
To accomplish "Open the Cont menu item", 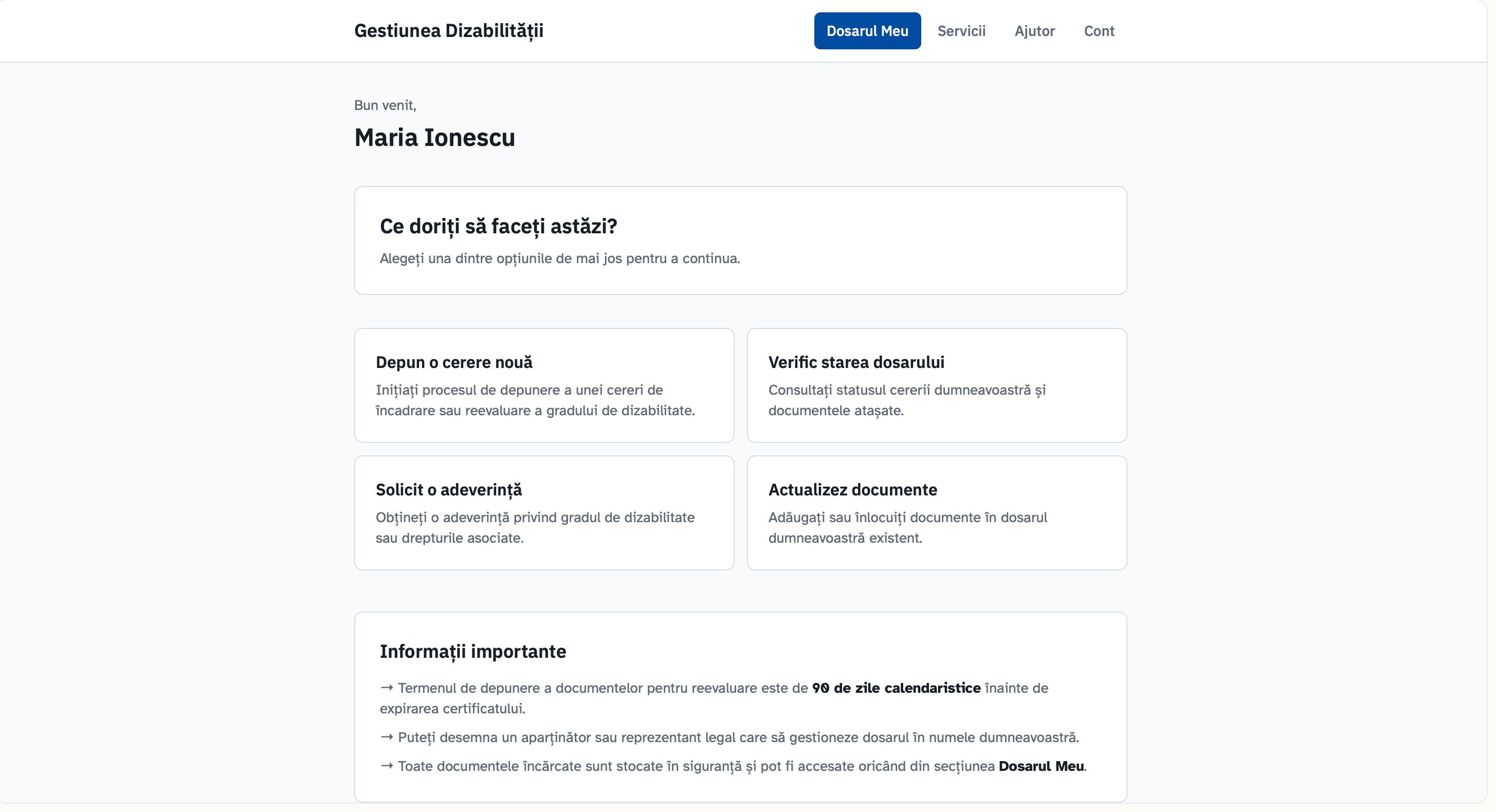I will [x=1098, y=31].
